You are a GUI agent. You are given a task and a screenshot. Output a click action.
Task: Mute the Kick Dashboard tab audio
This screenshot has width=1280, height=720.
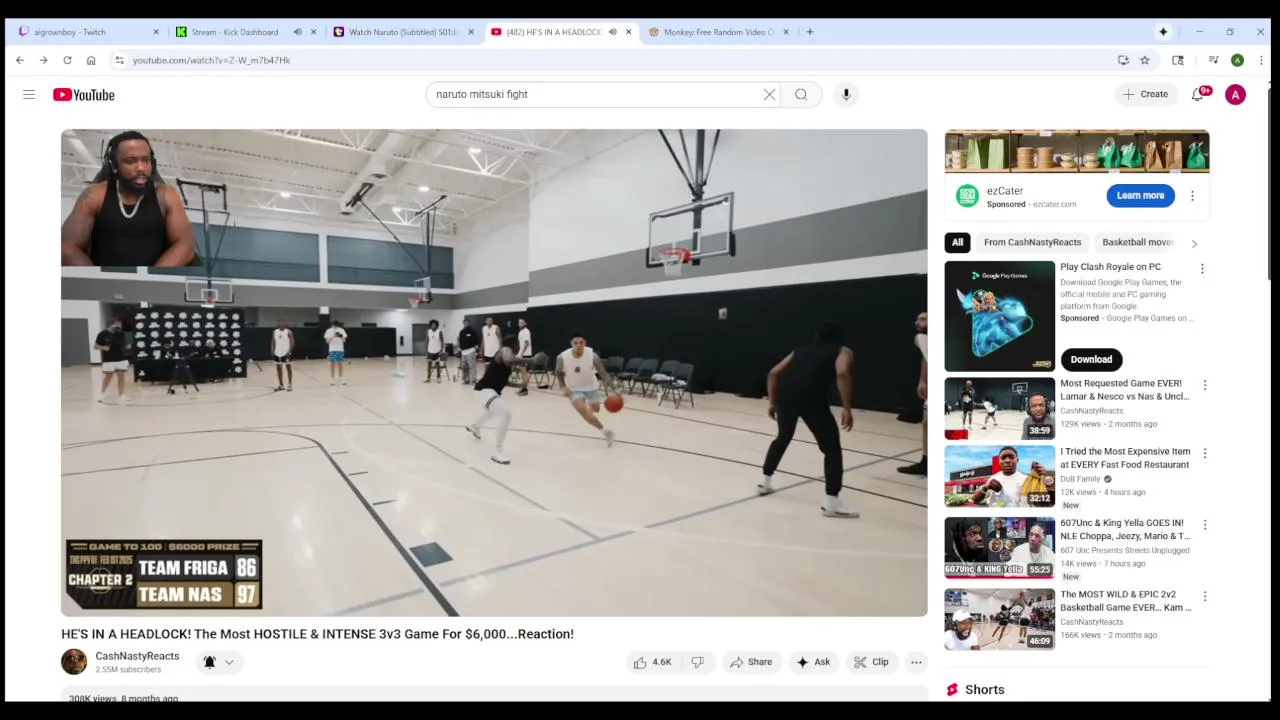tap(297, 32)
